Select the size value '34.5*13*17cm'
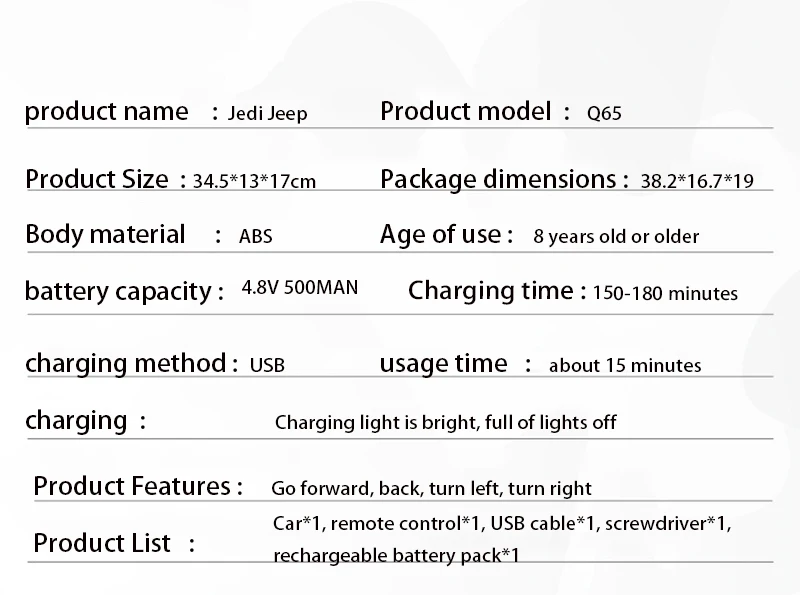This screenshot has height=595, width=800. [x=254, y=181]
